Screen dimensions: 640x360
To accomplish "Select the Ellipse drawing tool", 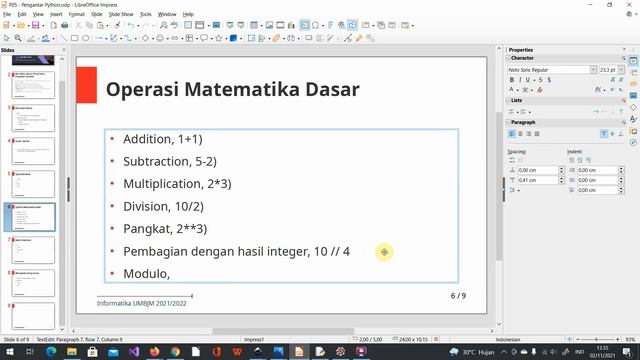I will tap(85, 38).
